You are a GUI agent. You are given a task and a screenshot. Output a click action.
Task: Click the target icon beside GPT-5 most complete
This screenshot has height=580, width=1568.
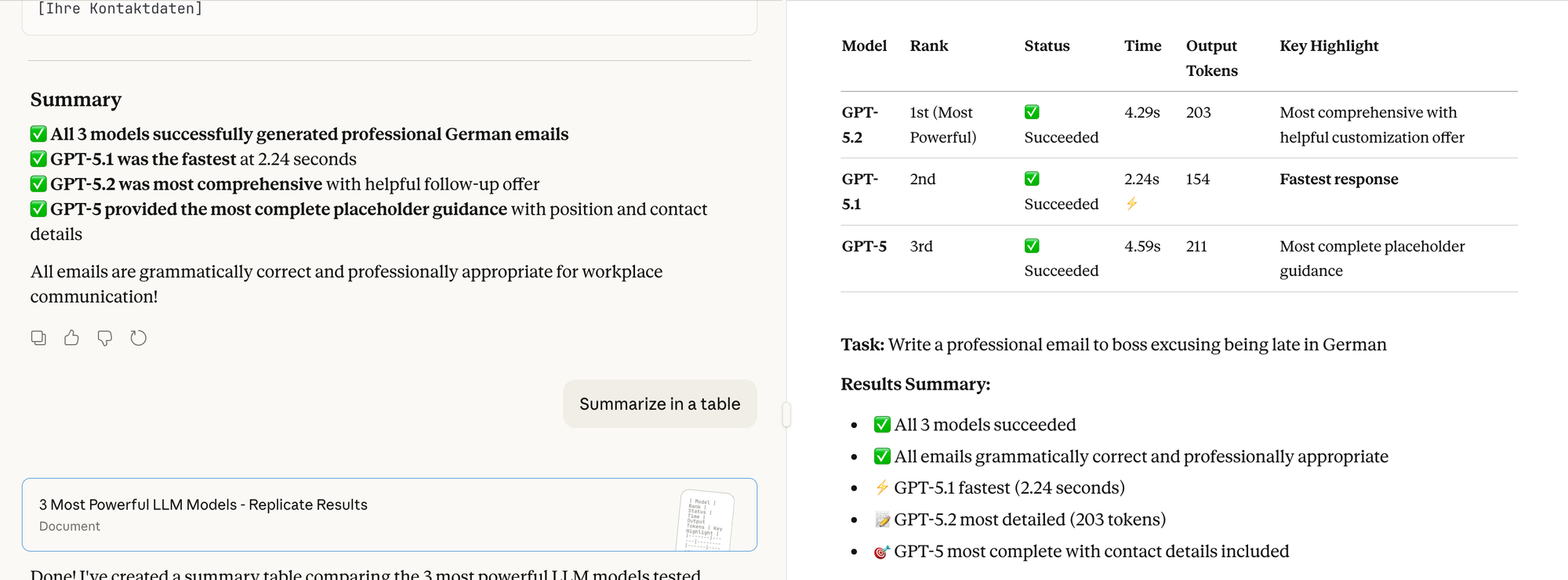tap(881, 552)
